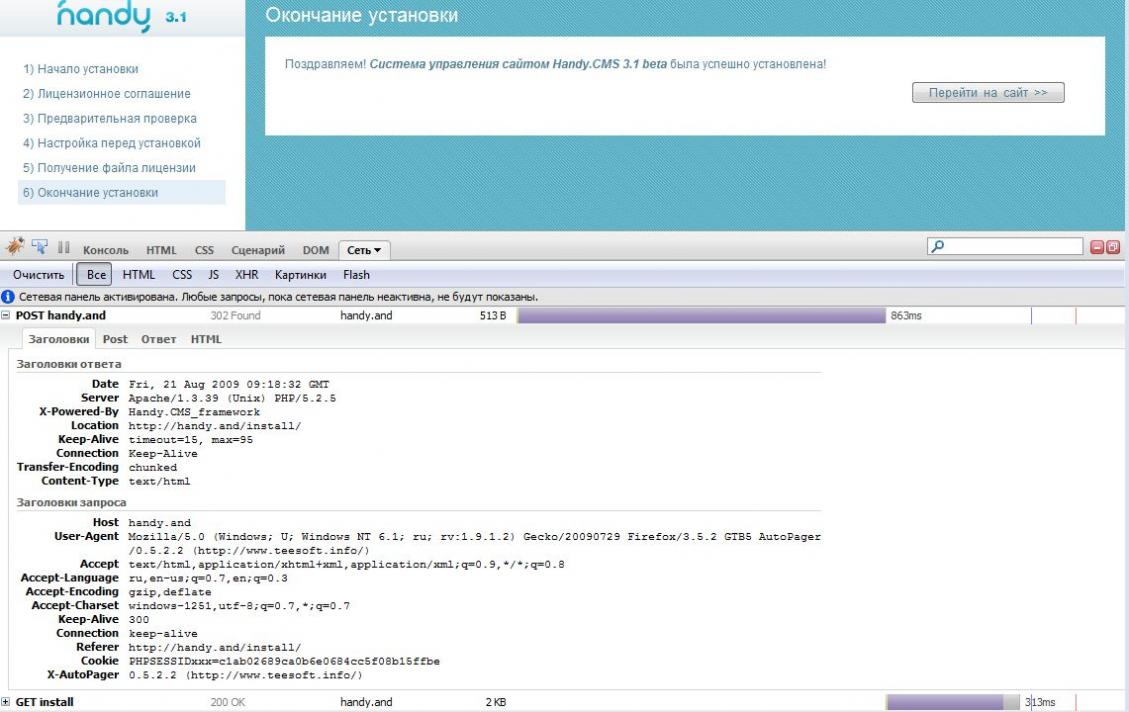Minimize Firebug with the red minus icon
The height and width of the screenshot is (712, 1129).
point(1097,247)
